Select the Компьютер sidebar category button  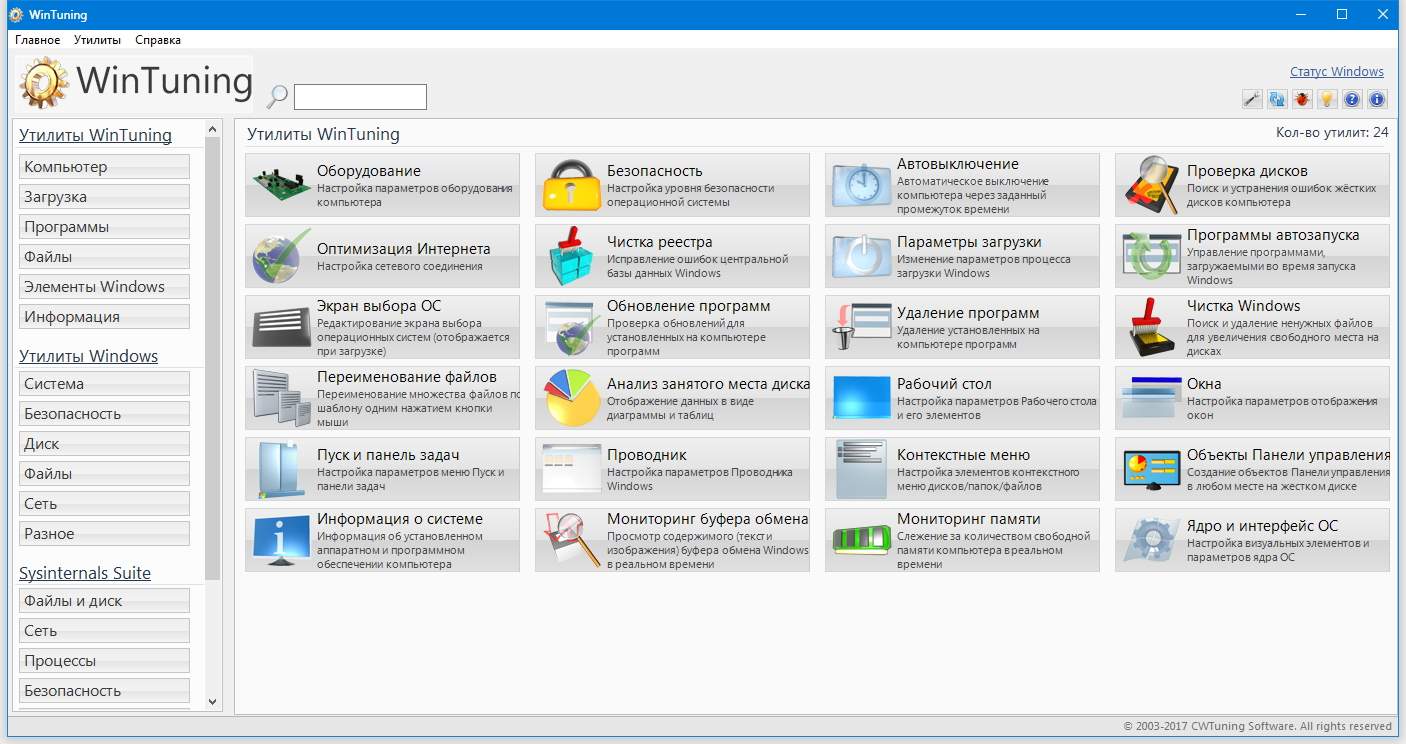click(x=104, y=167)
